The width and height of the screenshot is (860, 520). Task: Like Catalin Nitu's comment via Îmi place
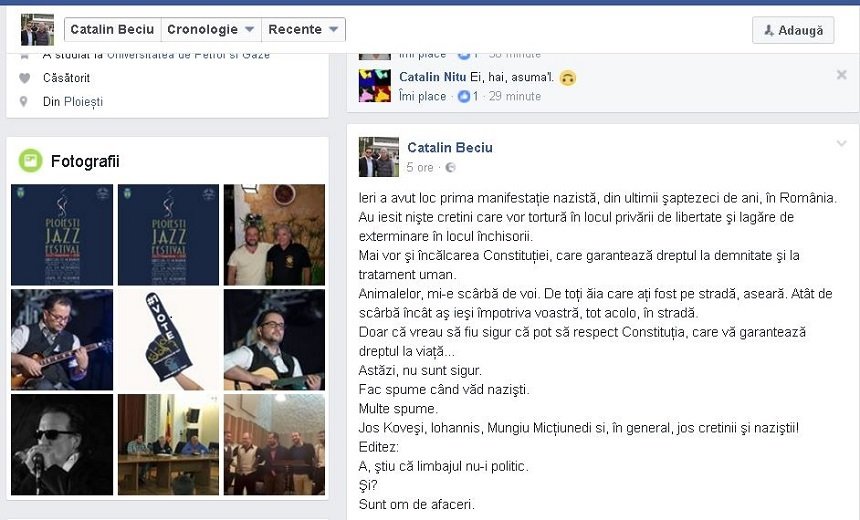point(422,97)
